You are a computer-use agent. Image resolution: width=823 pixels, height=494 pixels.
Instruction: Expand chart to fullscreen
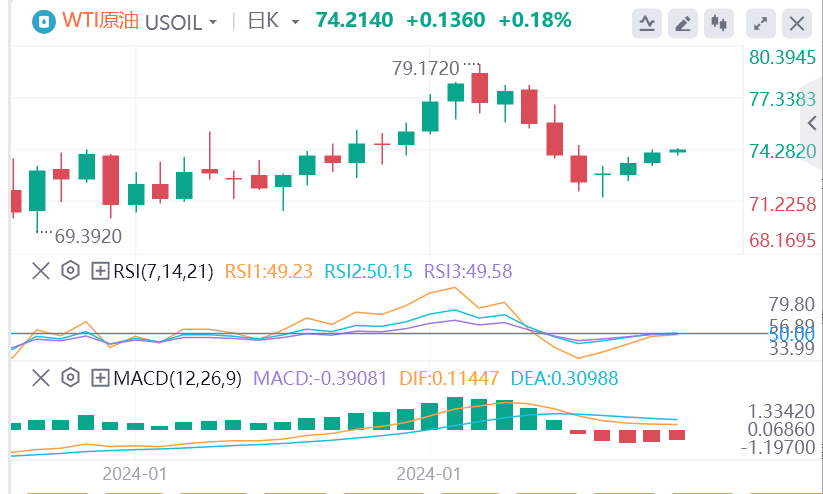tap(760, 22)
